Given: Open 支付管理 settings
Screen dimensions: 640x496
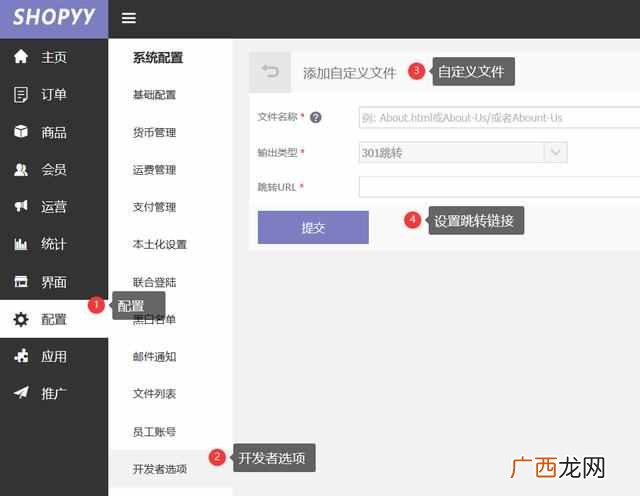Looking at the screenshot, I should (154, 207).
